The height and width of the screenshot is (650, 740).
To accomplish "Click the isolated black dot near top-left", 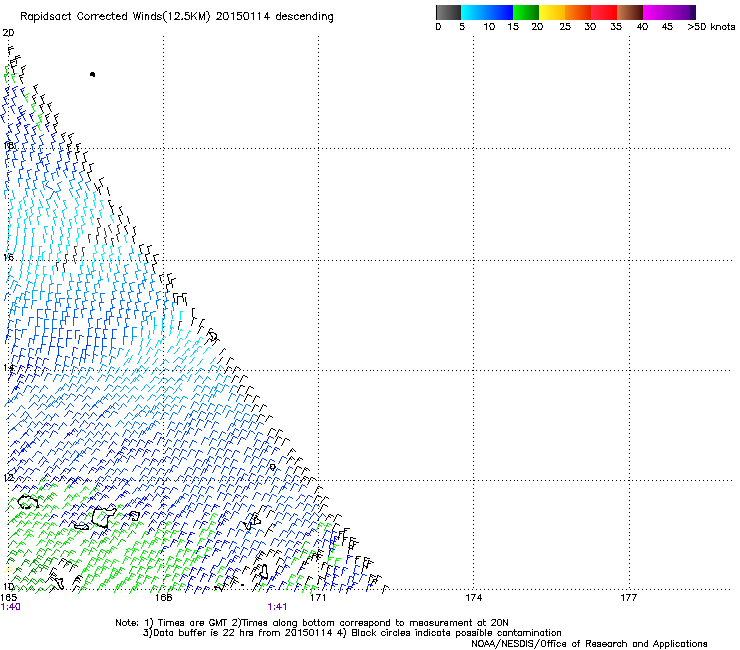I will coord(92,74).
